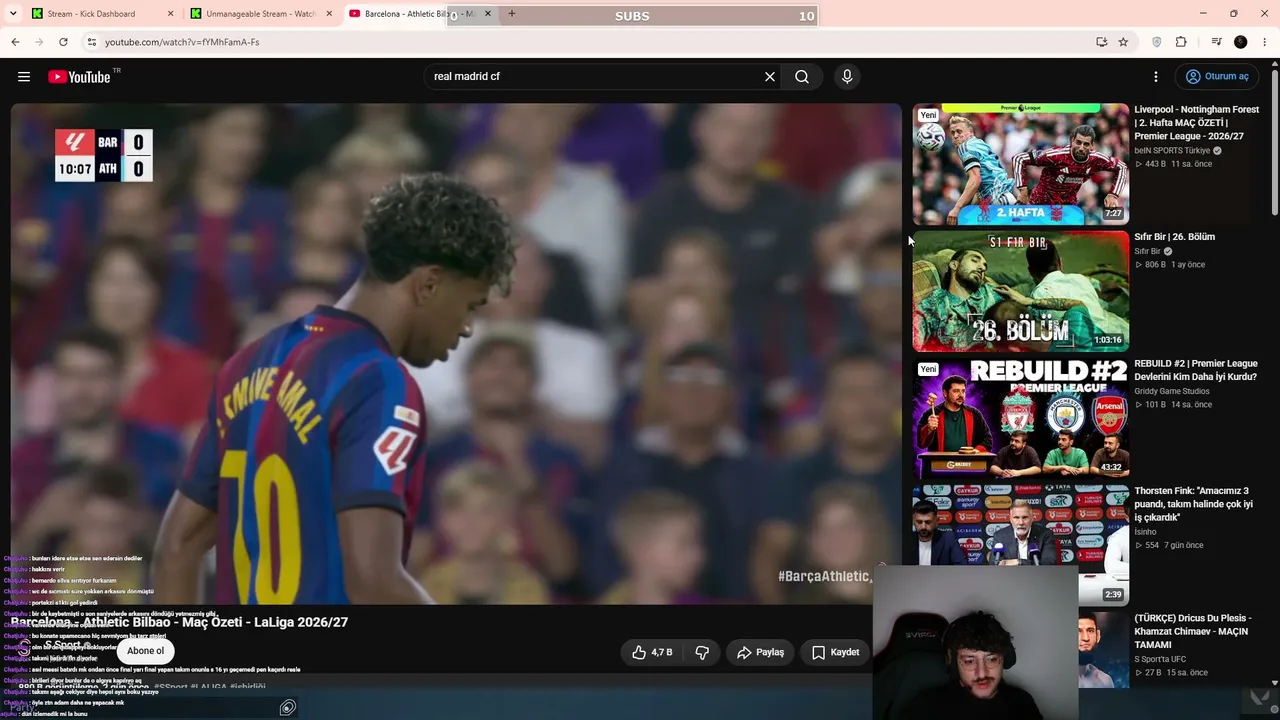Close the Stream - Kick Dashboard tab
The image size is (1280, 720).
(170, 14)
